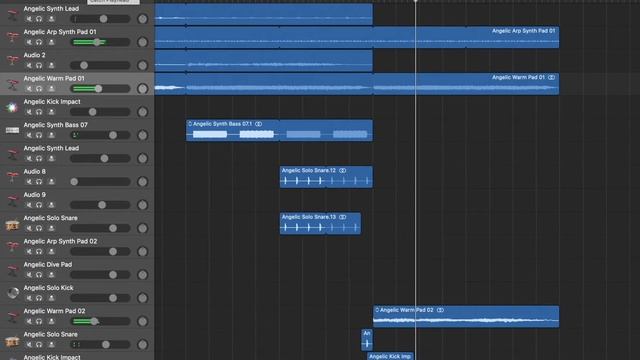The width and height of the screenshot is (640, 360).
Task: Click the Angelic Warm Pad 01 volume slider
Action: coord(100,89)
